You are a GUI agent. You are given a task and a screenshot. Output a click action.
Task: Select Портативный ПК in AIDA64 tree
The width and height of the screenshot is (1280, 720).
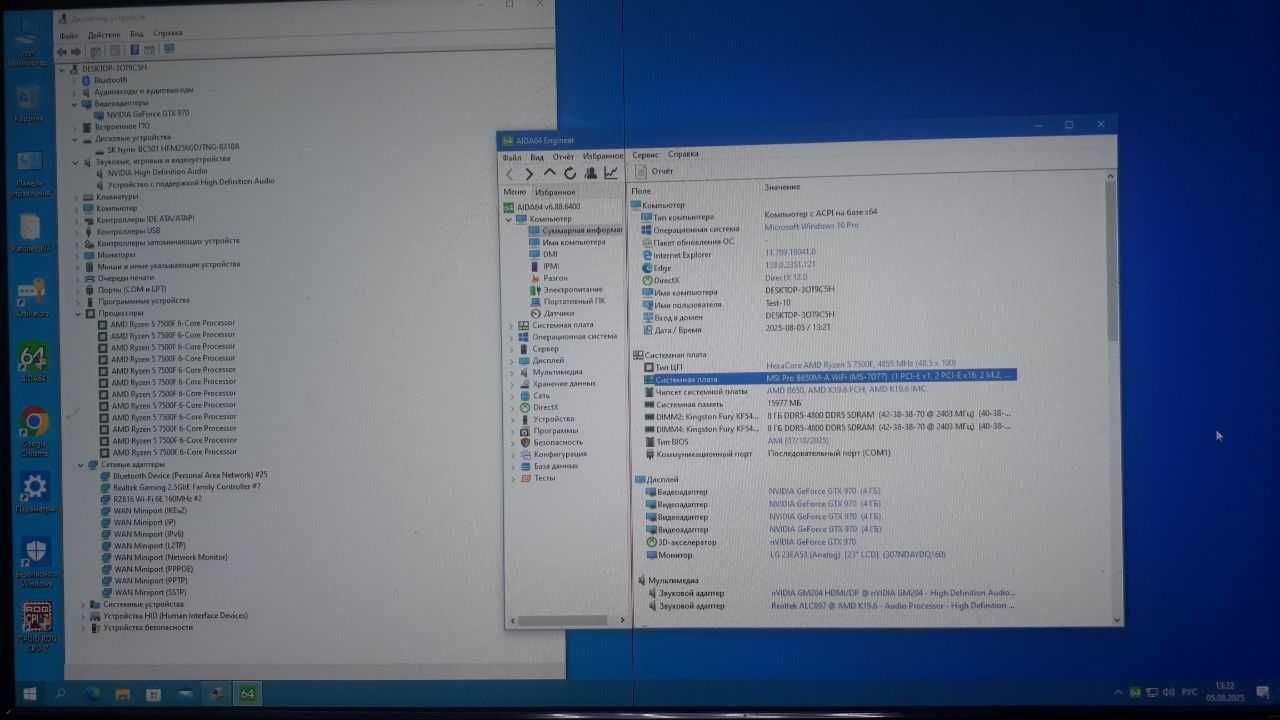(x=567, y=301)
